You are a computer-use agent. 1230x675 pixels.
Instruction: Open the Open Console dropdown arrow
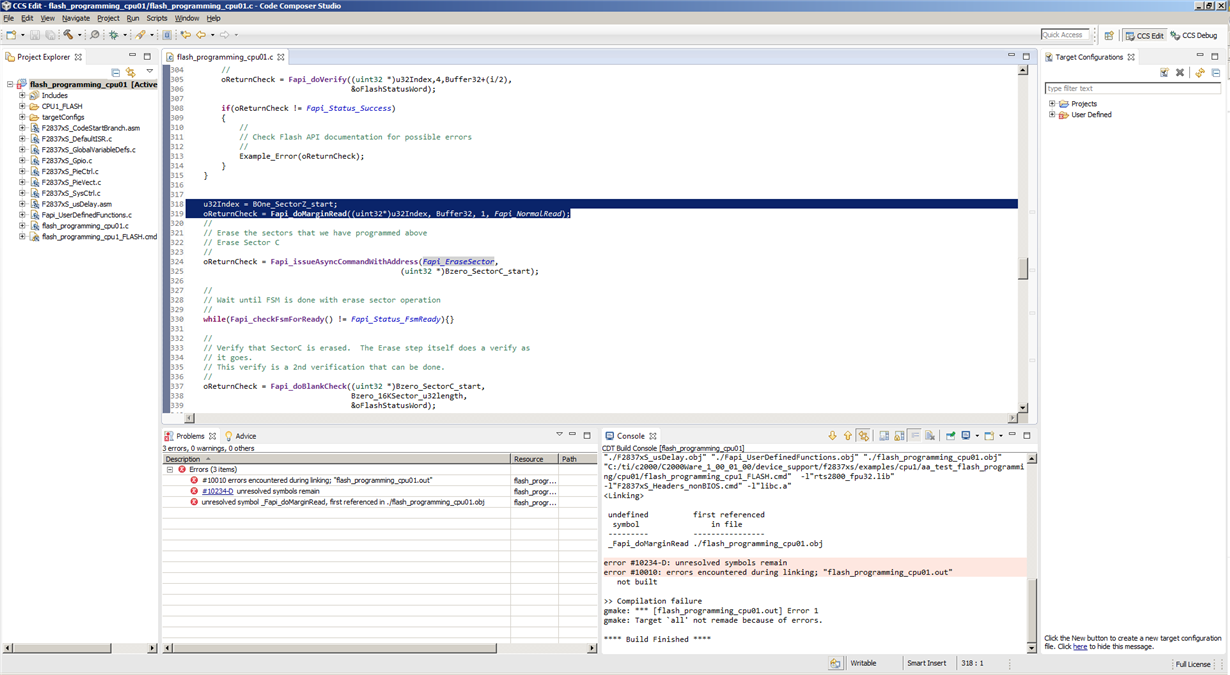click(x=1001, y=436)
